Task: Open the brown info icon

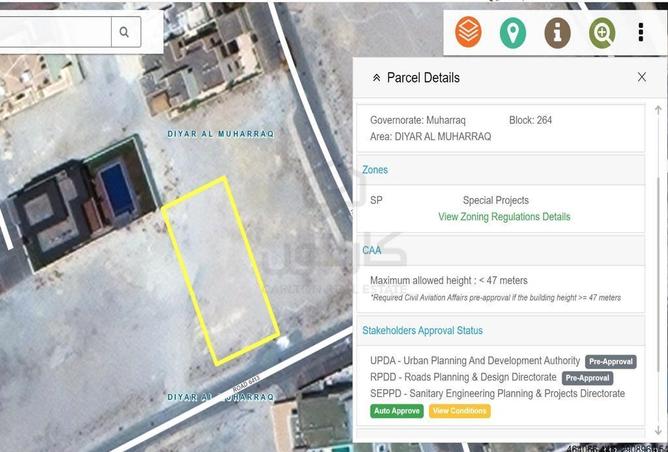Action: point(557,32)
